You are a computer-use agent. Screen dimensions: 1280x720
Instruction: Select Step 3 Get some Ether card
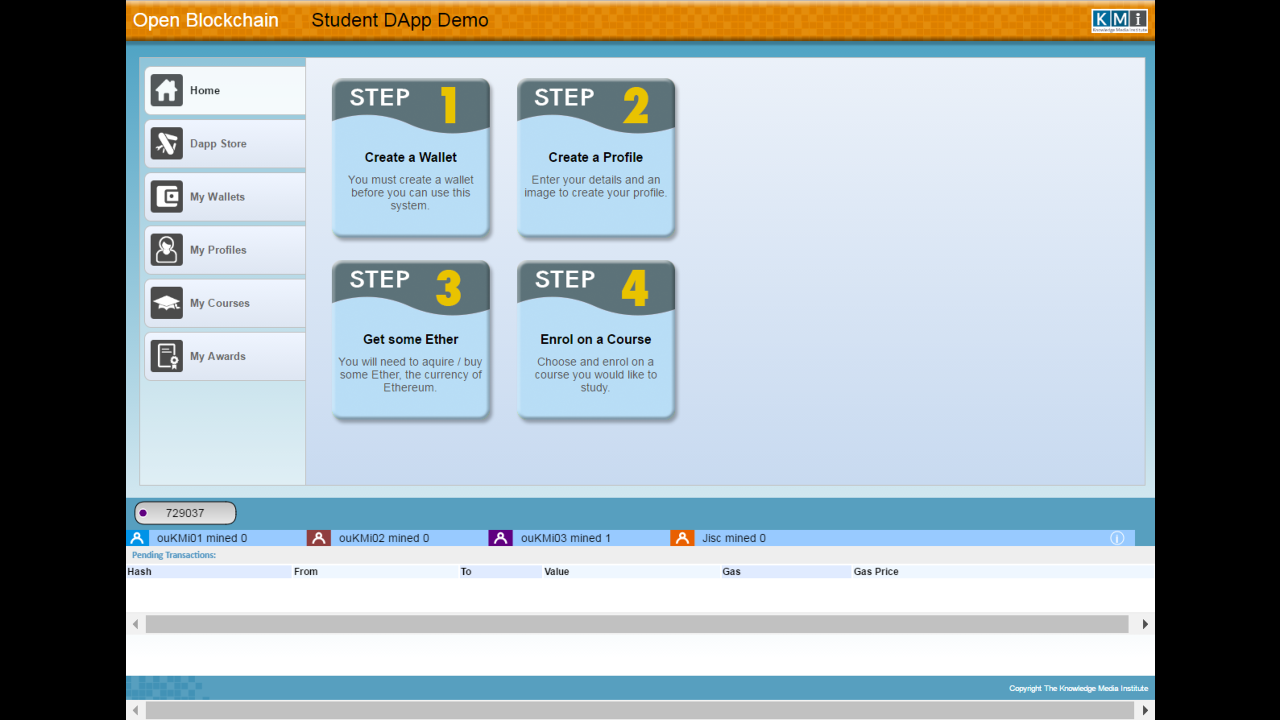click(x=411, y=340)
